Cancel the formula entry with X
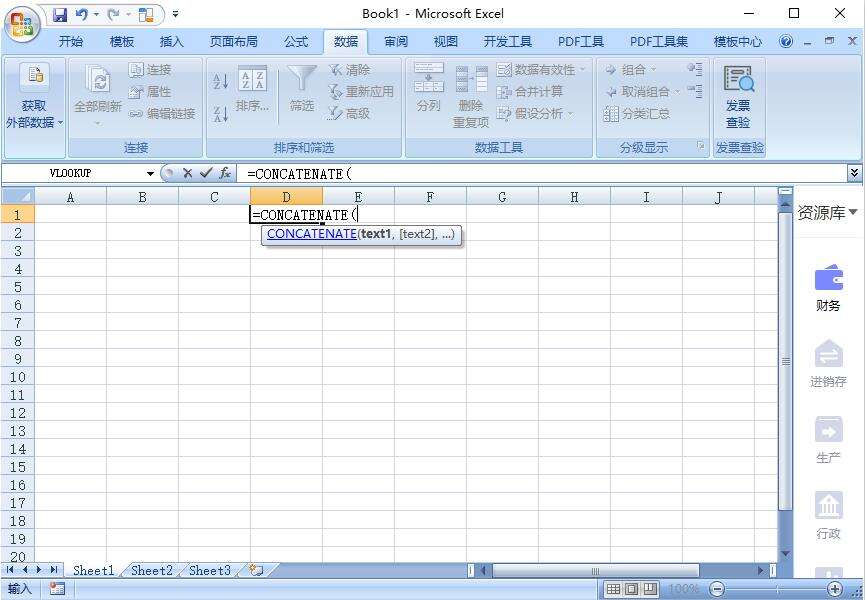 188,174
